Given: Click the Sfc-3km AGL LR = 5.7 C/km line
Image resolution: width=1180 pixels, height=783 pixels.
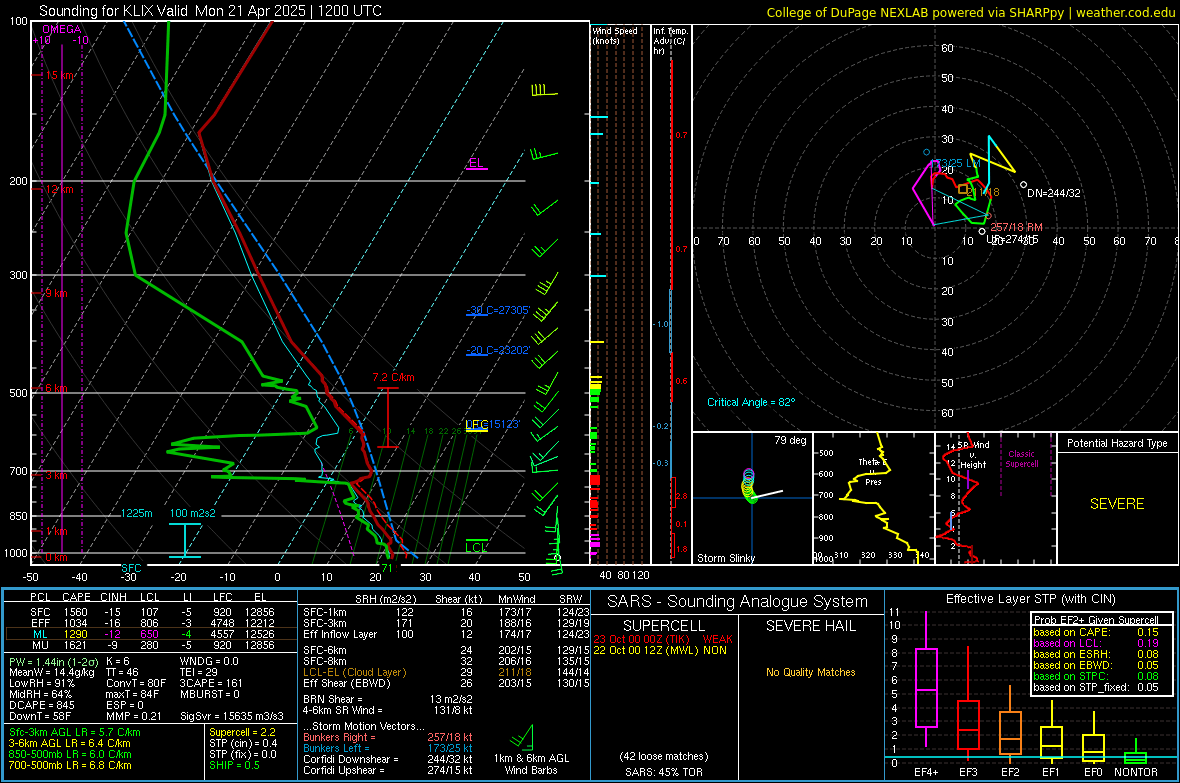Looking at the screenshot, I should click(x=75, y=733).
